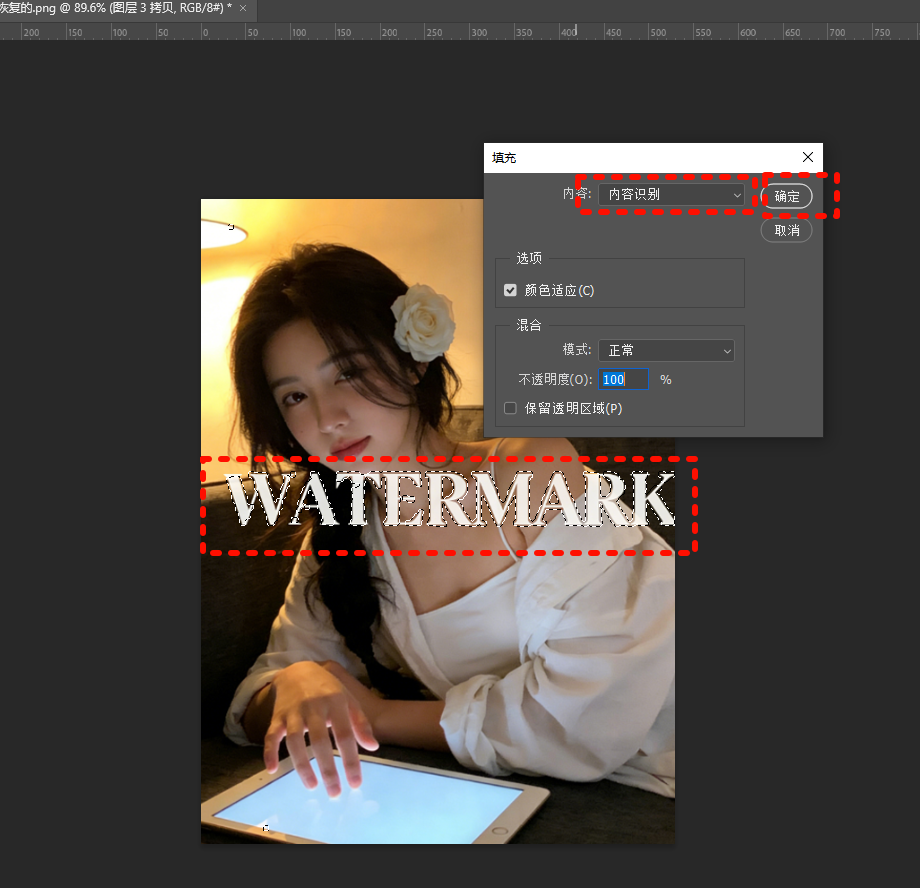Screen dimensions: 920x888
Task: Click the 确定 button to apply fill
Action: click(x=787, y=196)
